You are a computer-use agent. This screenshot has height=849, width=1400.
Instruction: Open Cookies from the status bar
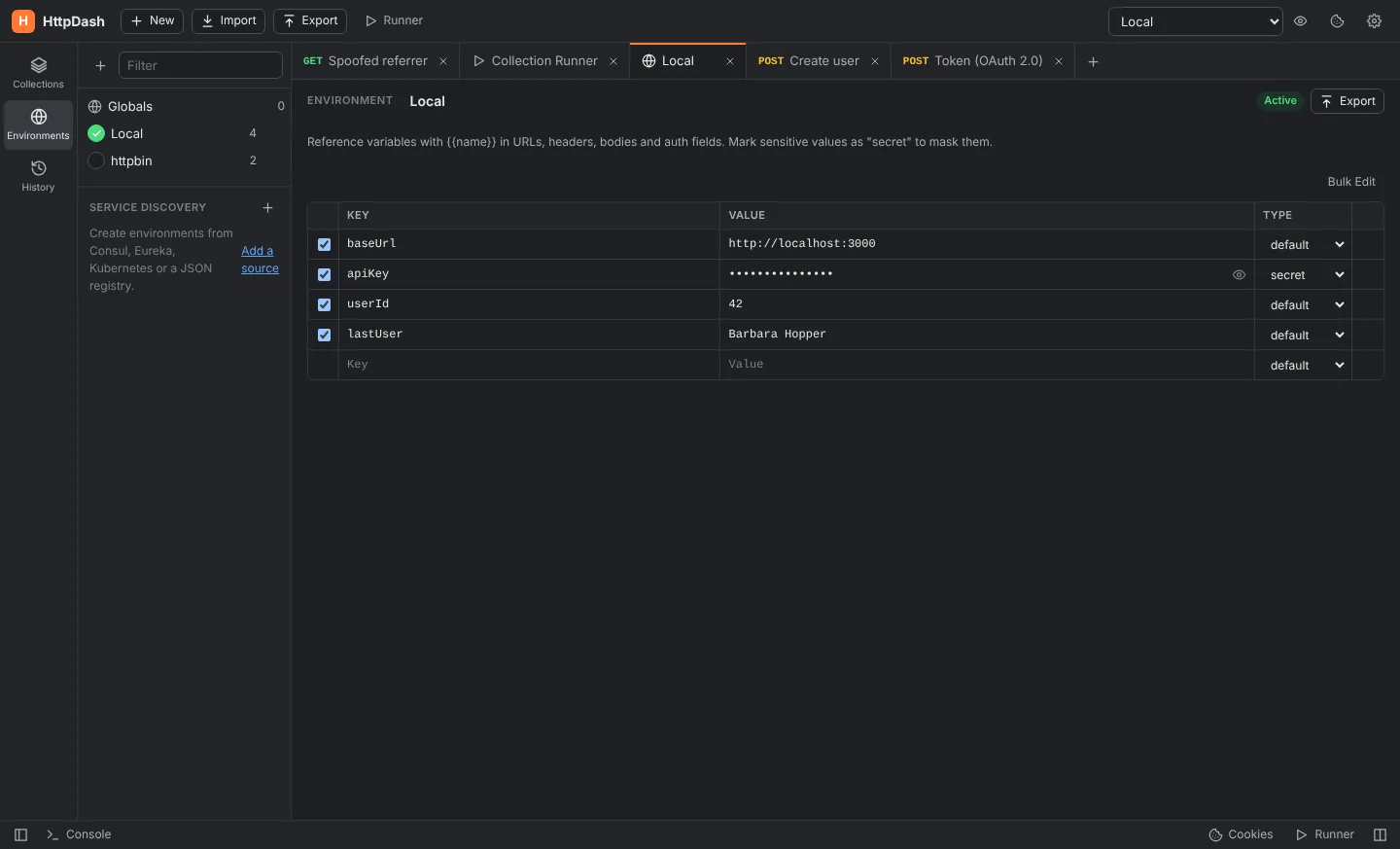(1241, 834)
